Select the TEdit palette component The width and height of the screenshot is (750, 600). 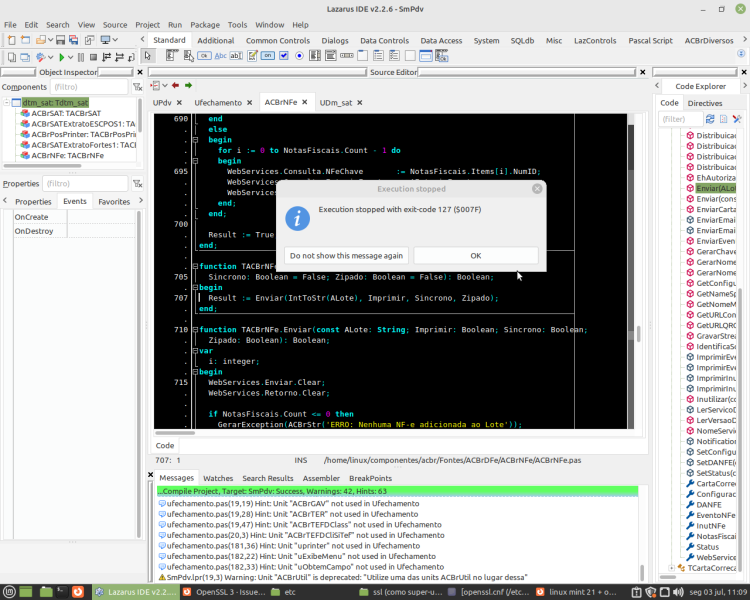pos(236,56)
